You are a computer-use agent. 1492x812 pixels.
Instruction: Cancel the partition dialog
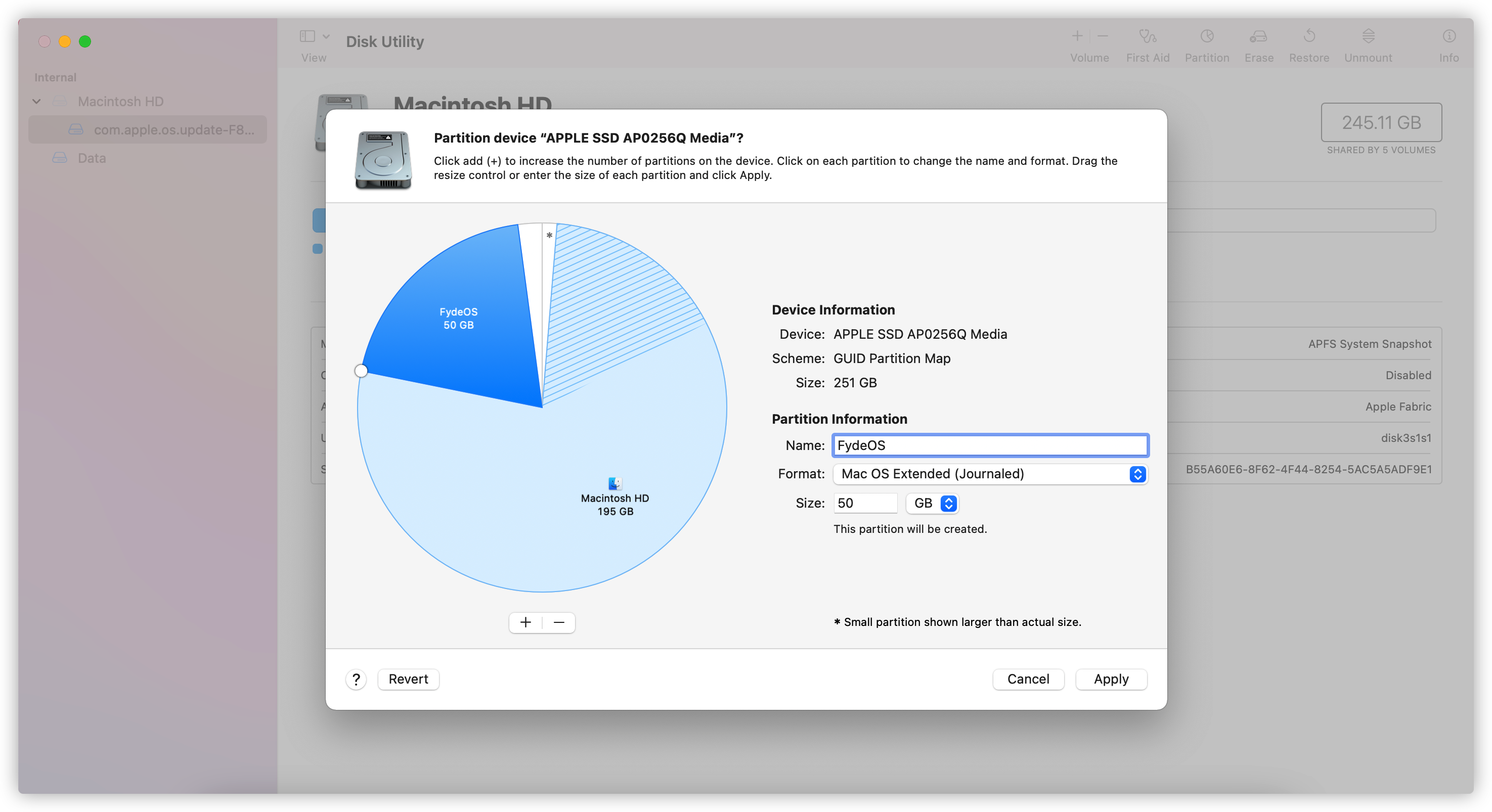[x=1028, y=679]
